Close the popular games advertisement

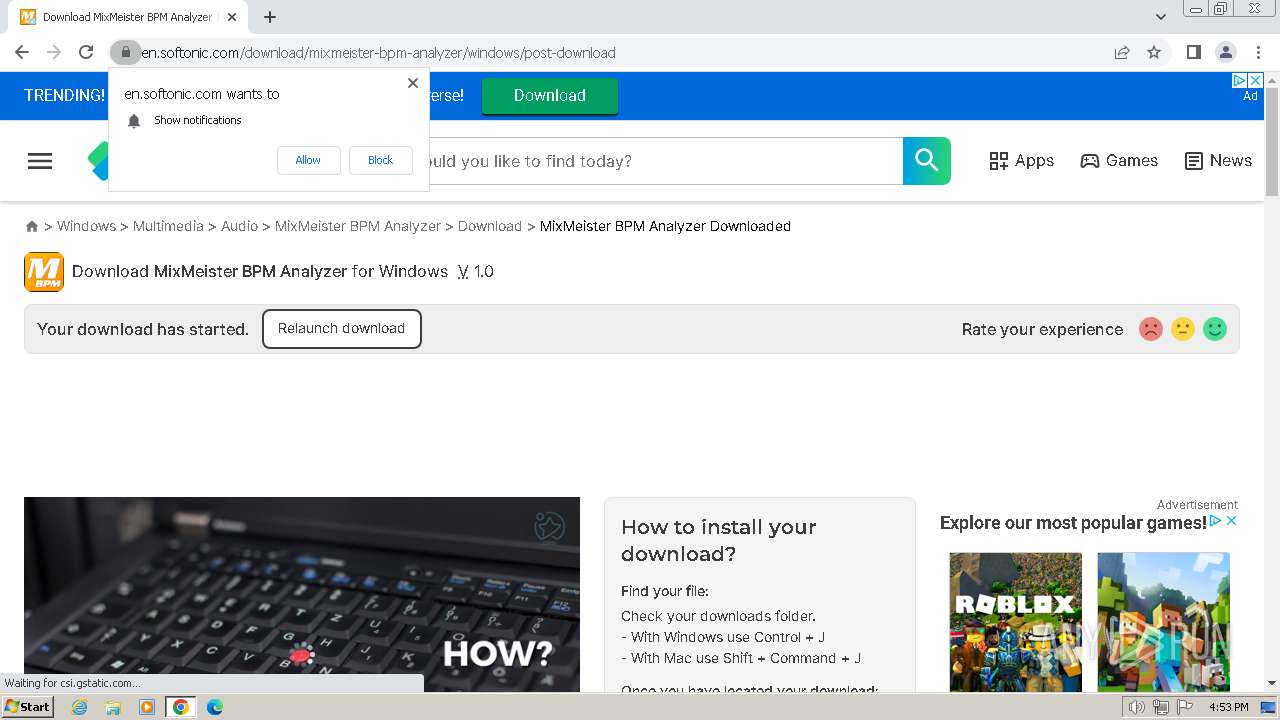[1232, 521]
